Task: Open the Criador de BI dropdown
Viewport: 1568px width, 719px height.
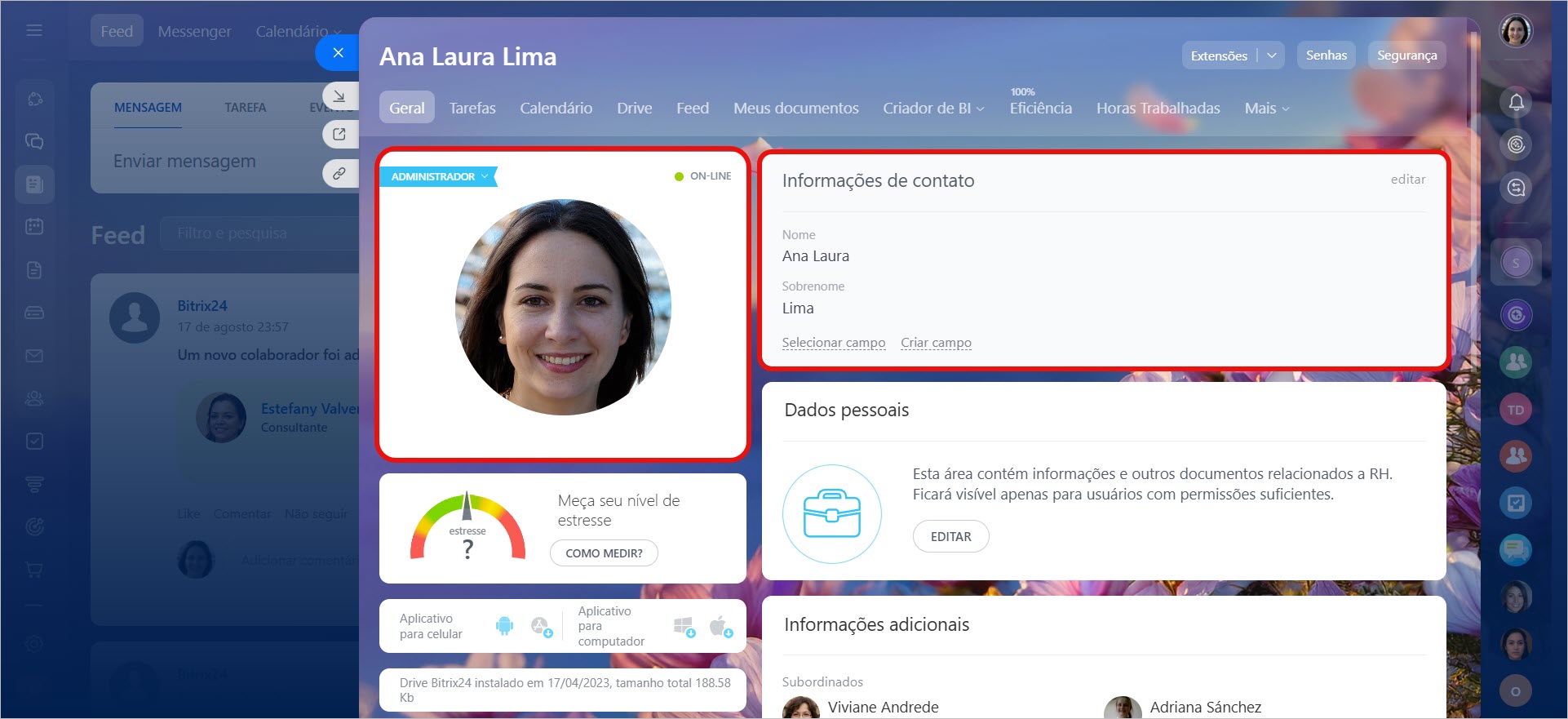Action: tap(933, 109)
